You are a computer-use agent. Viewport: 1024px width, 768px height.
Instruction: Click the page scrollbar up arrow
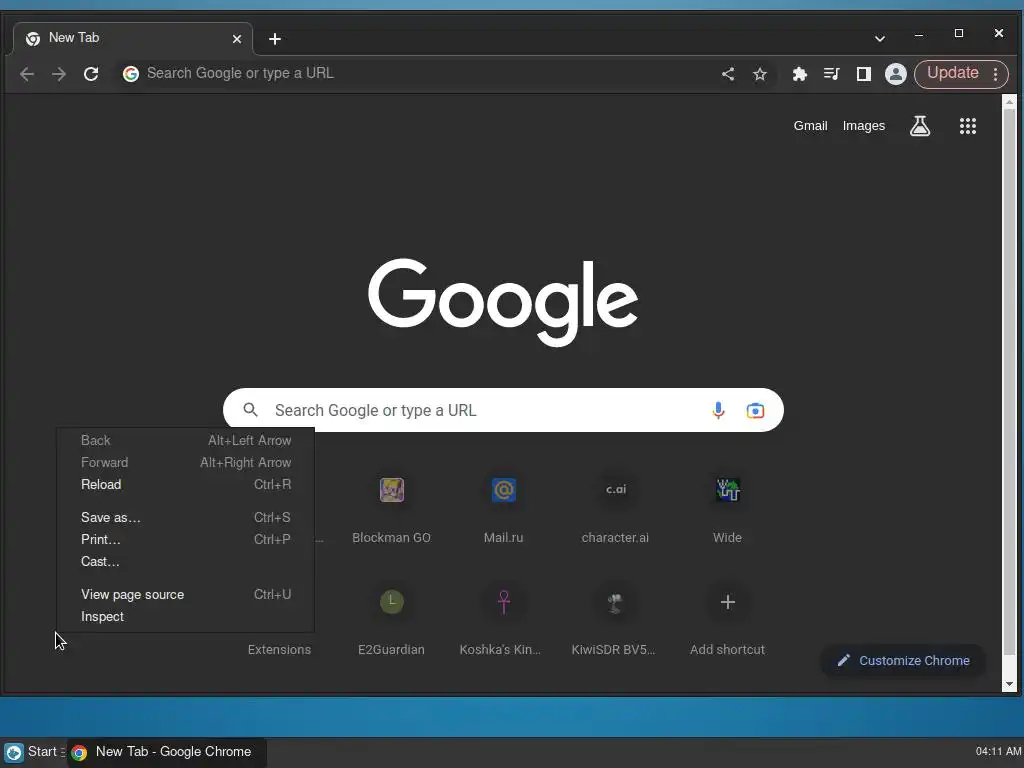[1009, 102]
